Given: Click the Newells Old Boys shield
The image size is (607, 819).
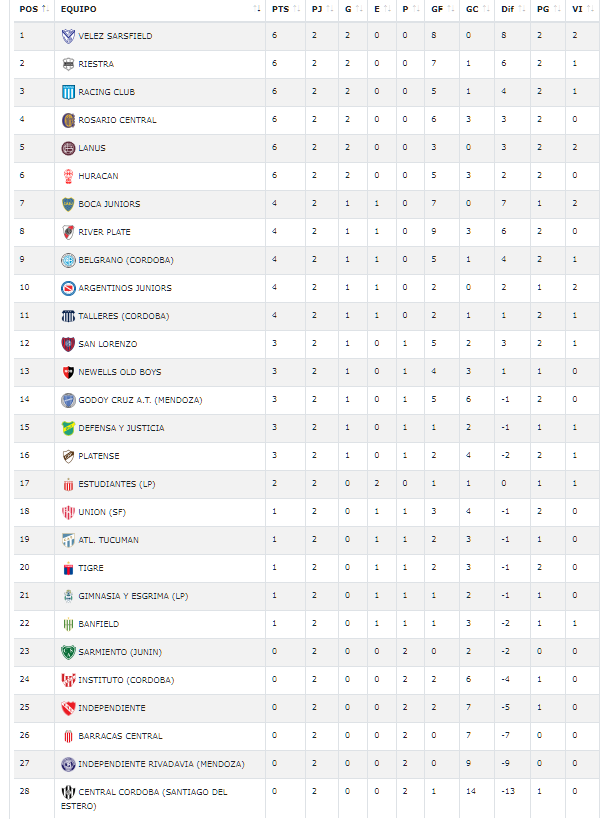Looking at the screenshot, I should tap(68, 372).
